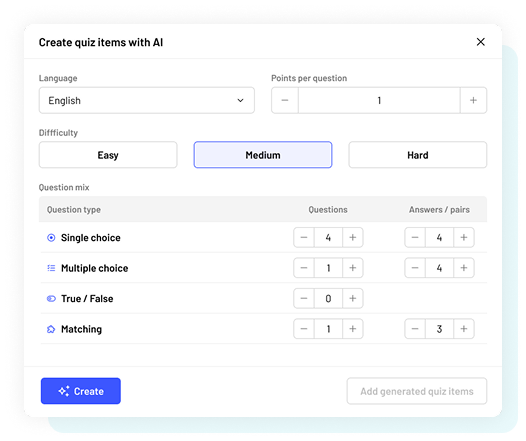This screenshot has width=526, height=441.
Task: Decrease Single choice questions count
Action: [304, 237]
